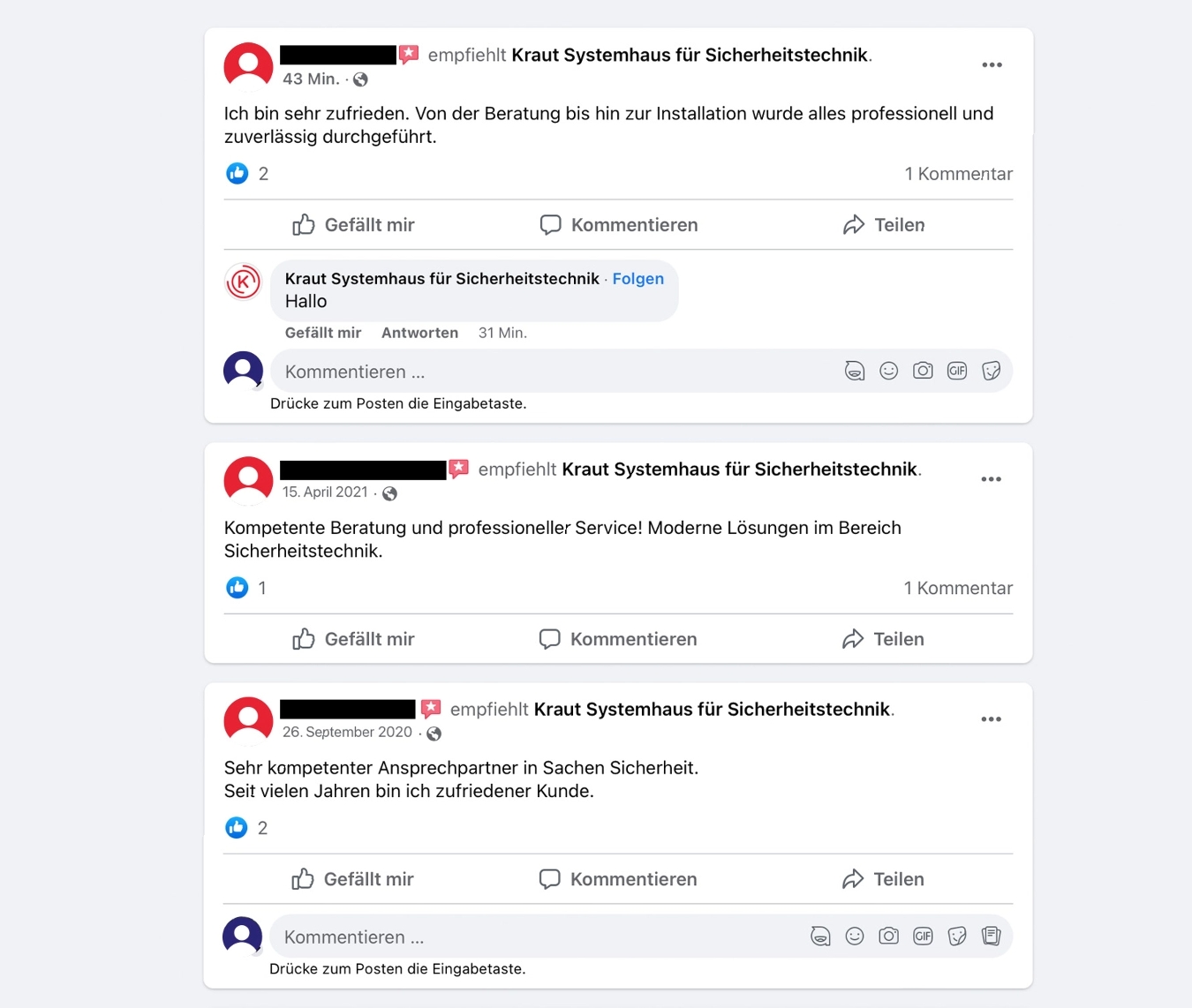Like the first review with Gefällt mir

(x=353, y=225)
